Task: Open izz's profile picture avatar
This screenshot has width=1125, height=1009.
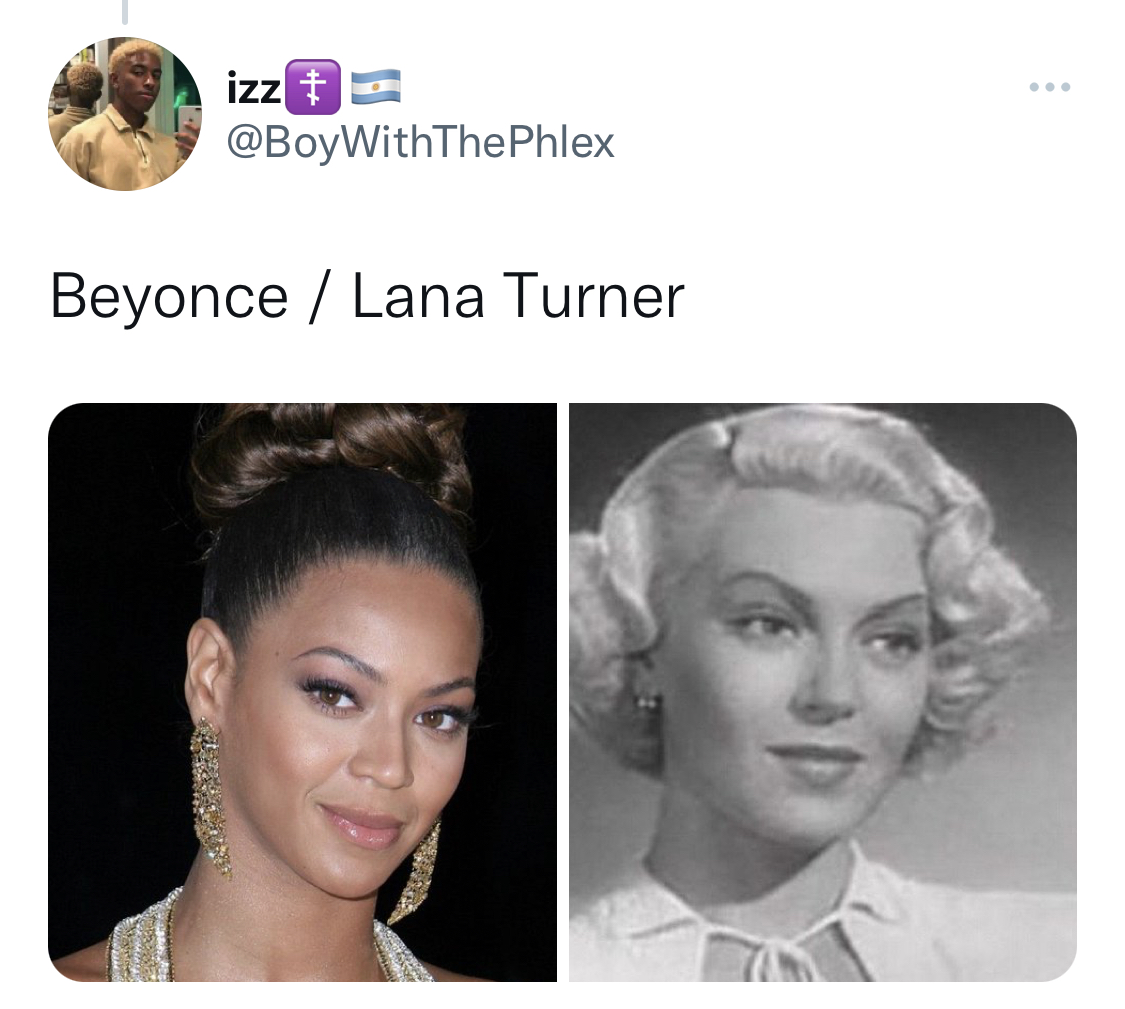Action: click(125, 114)
